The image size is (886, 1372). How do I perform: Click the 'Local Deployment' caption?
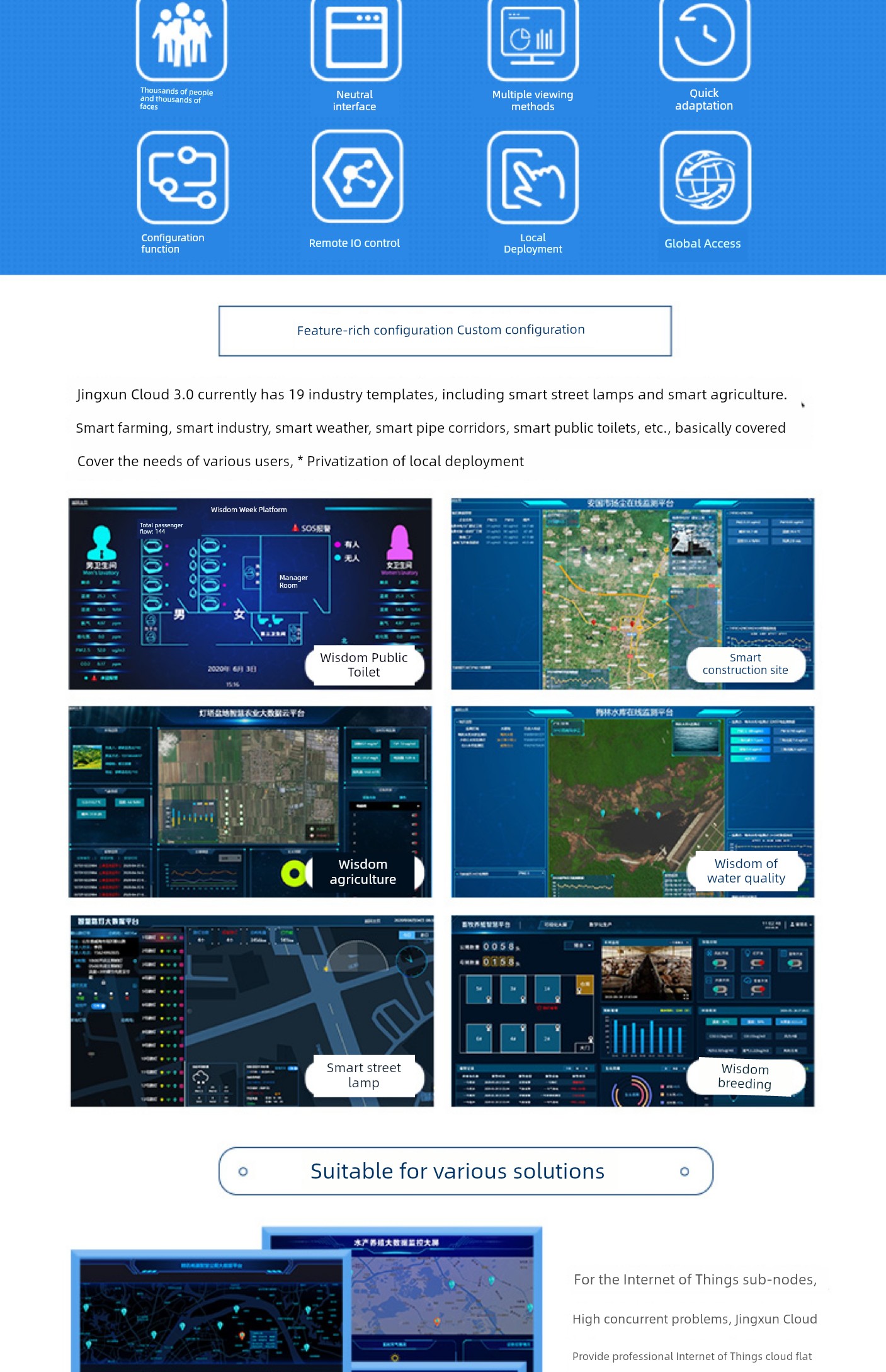[533, 243]
